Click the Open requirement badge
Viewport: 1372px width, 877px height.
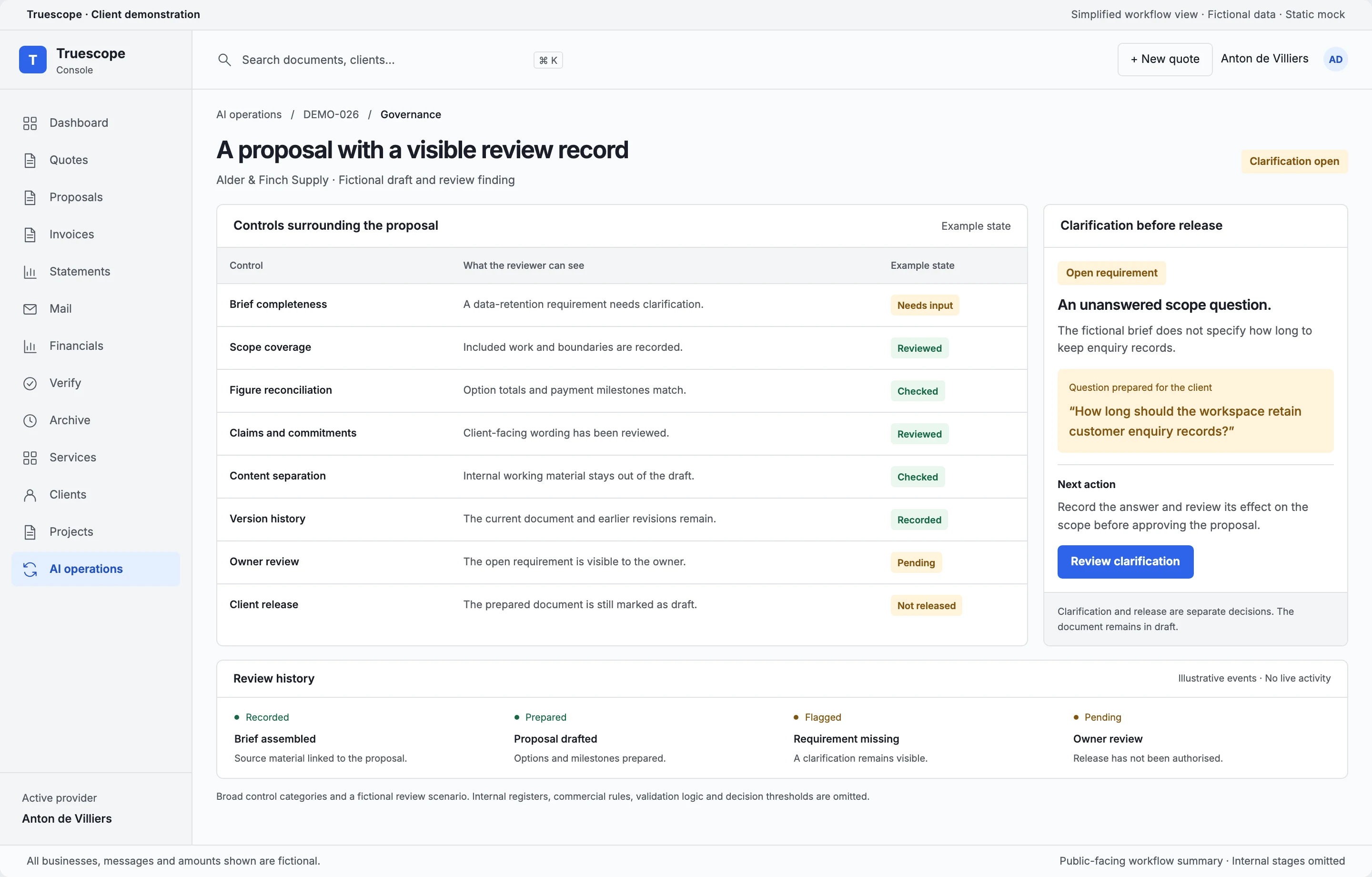[x=1111, y=273]
